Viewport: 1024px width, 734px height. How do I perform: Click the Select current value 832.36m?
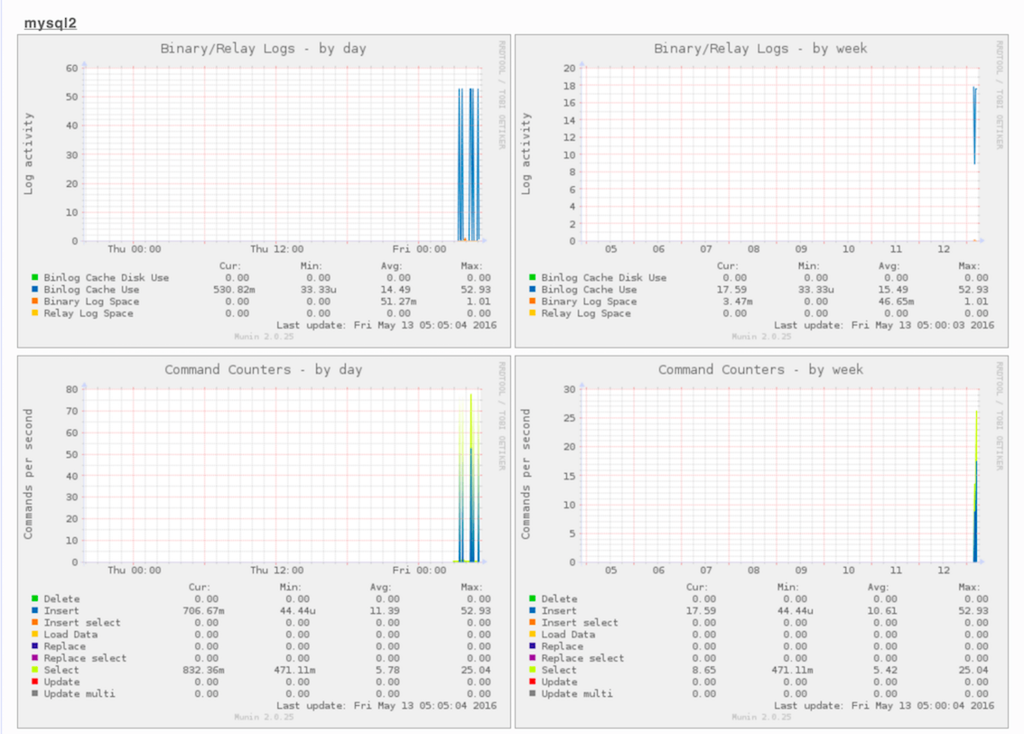203,670
